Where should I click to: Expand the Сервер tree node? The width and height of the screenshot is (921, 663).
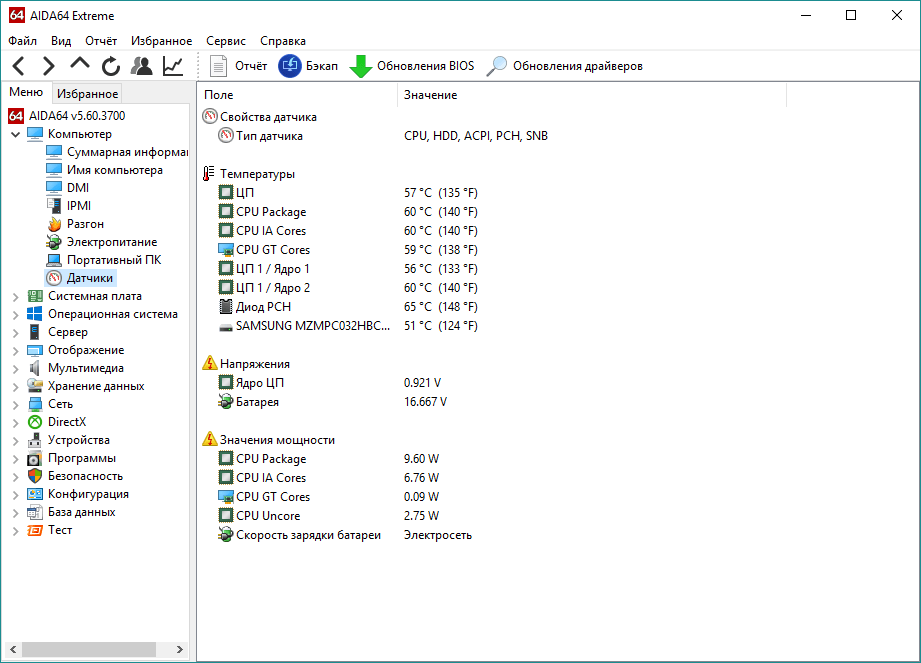click(15, 332)
